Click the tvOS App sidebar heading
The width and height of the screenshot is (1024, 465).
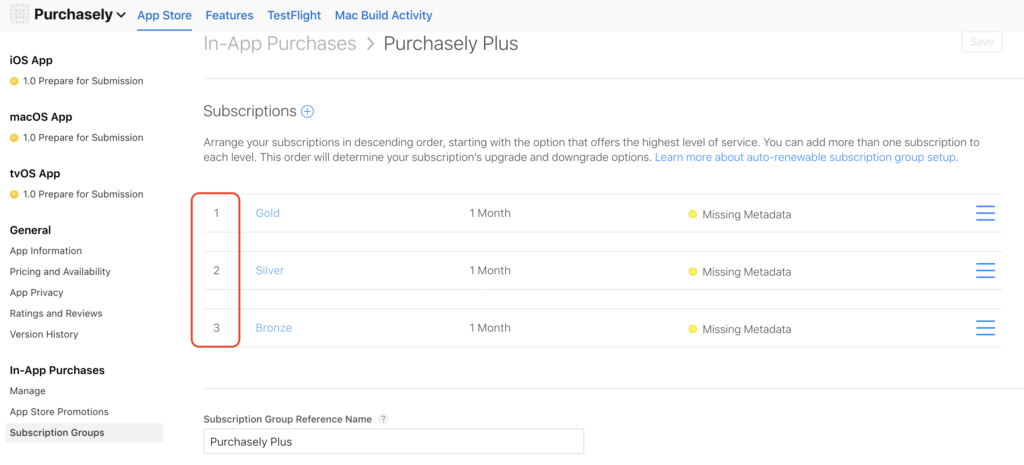(x=35, y=174)
